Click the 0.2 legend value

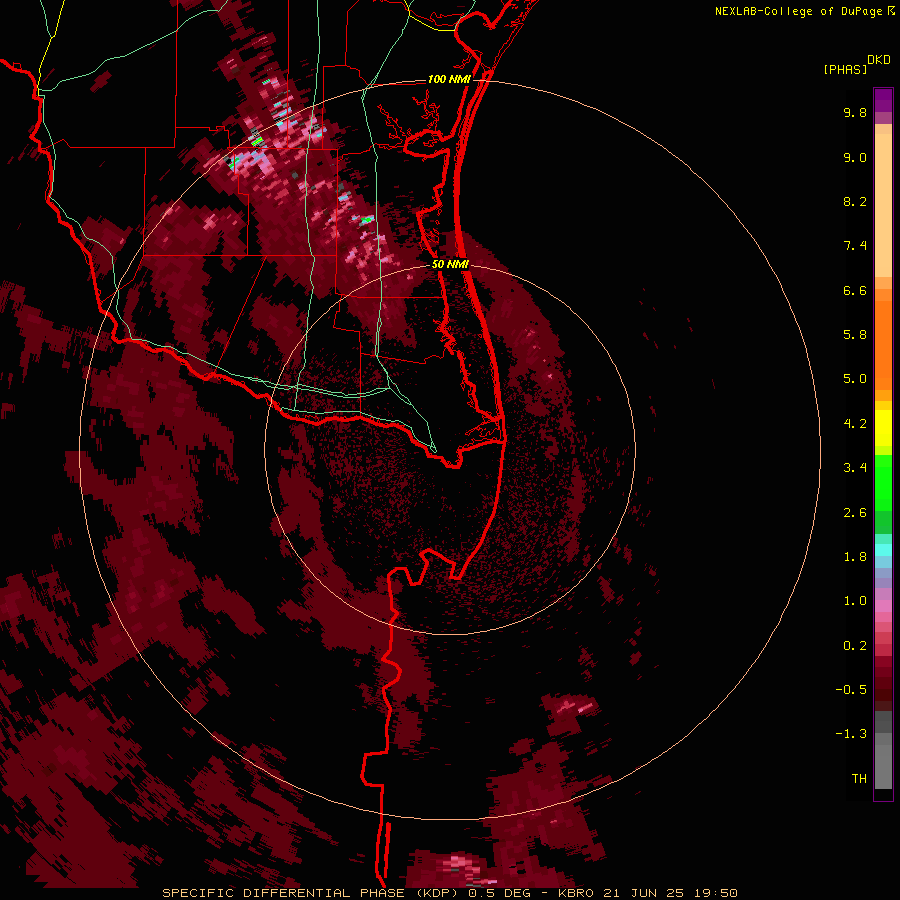point(855,646)
